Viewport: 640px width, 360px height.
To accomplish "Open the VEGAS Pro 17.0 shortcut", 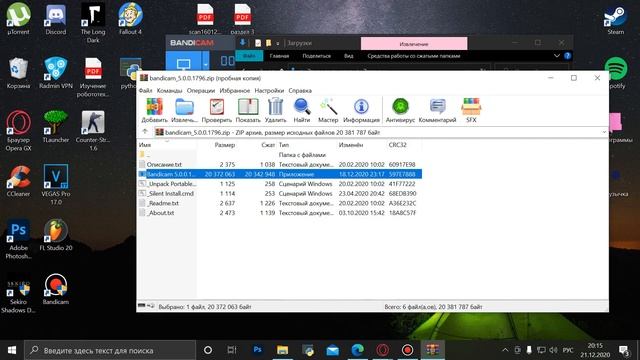I will 56,184.
